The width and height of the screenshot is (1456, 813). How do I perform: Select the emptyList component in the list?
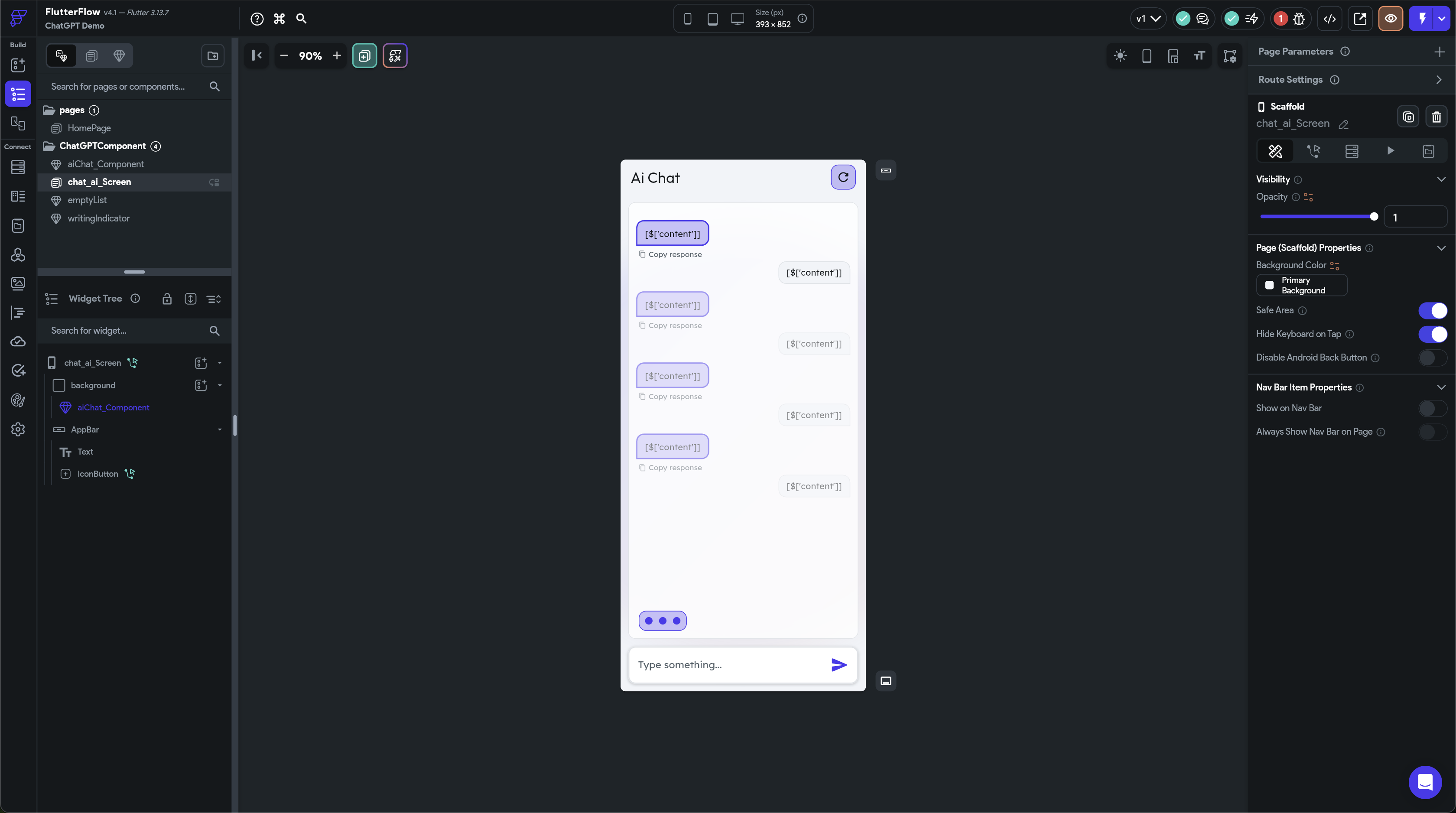87,200
